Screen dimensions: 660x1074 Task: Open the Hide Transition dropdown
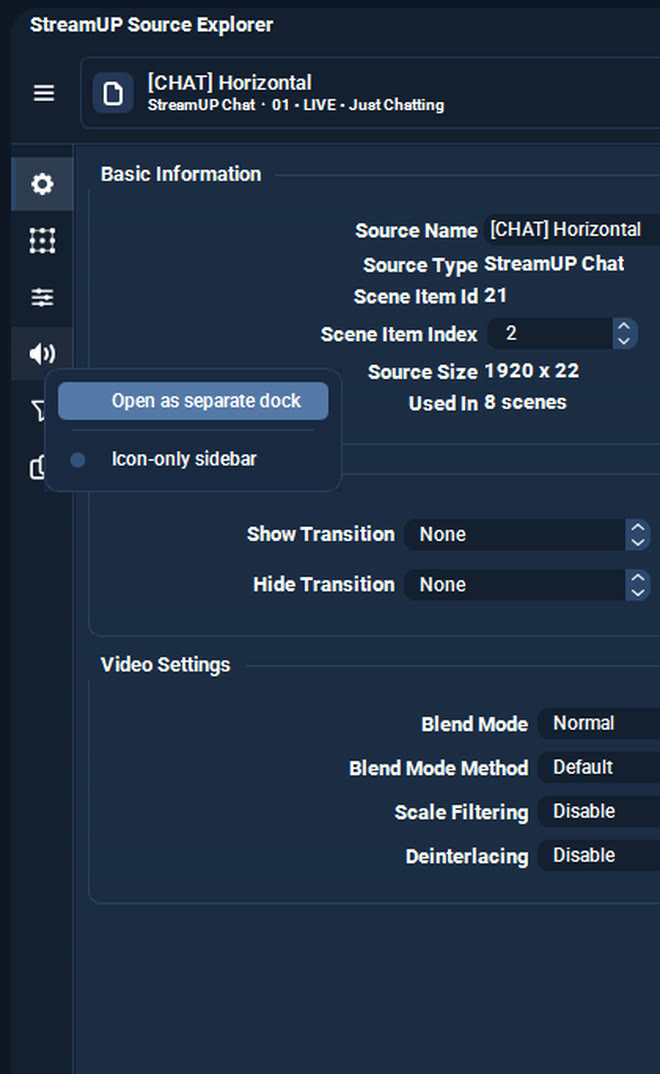point(526,585)
